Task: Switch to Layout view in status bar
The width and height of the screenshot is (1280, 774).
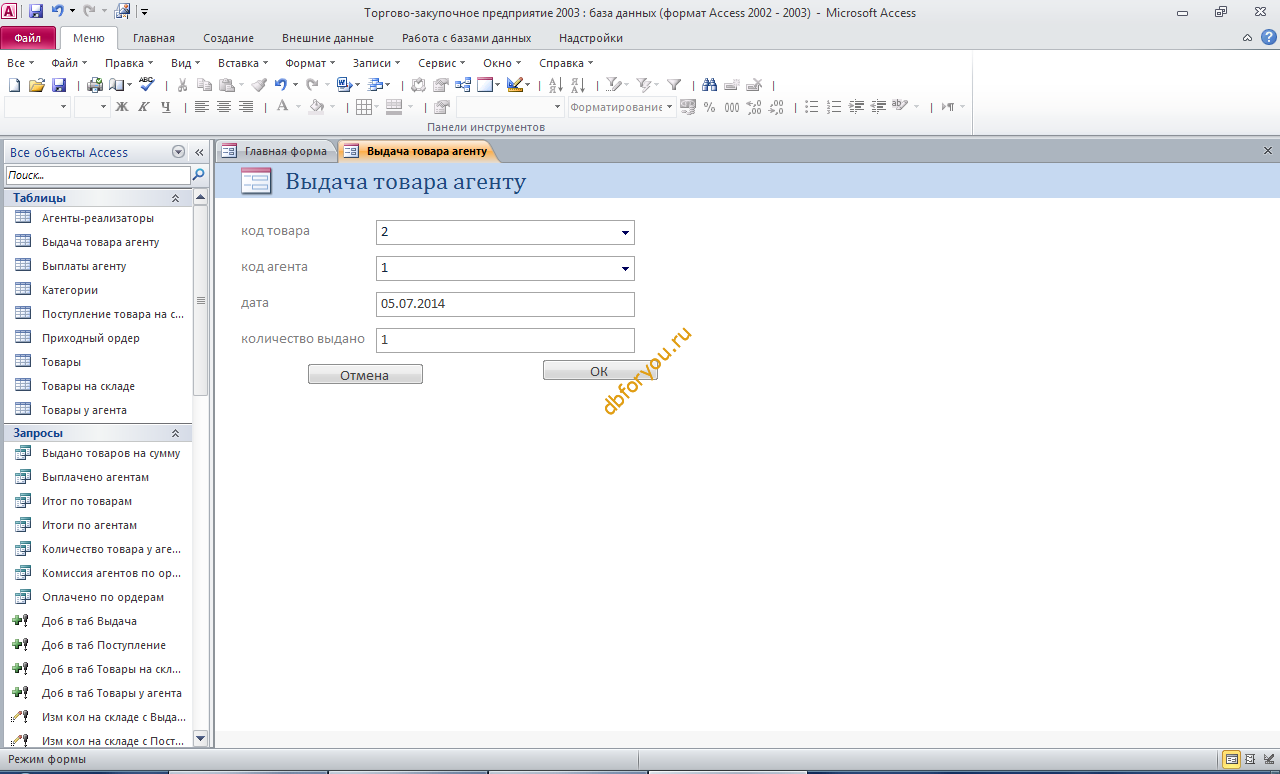Action: (x=1249, y=759)
